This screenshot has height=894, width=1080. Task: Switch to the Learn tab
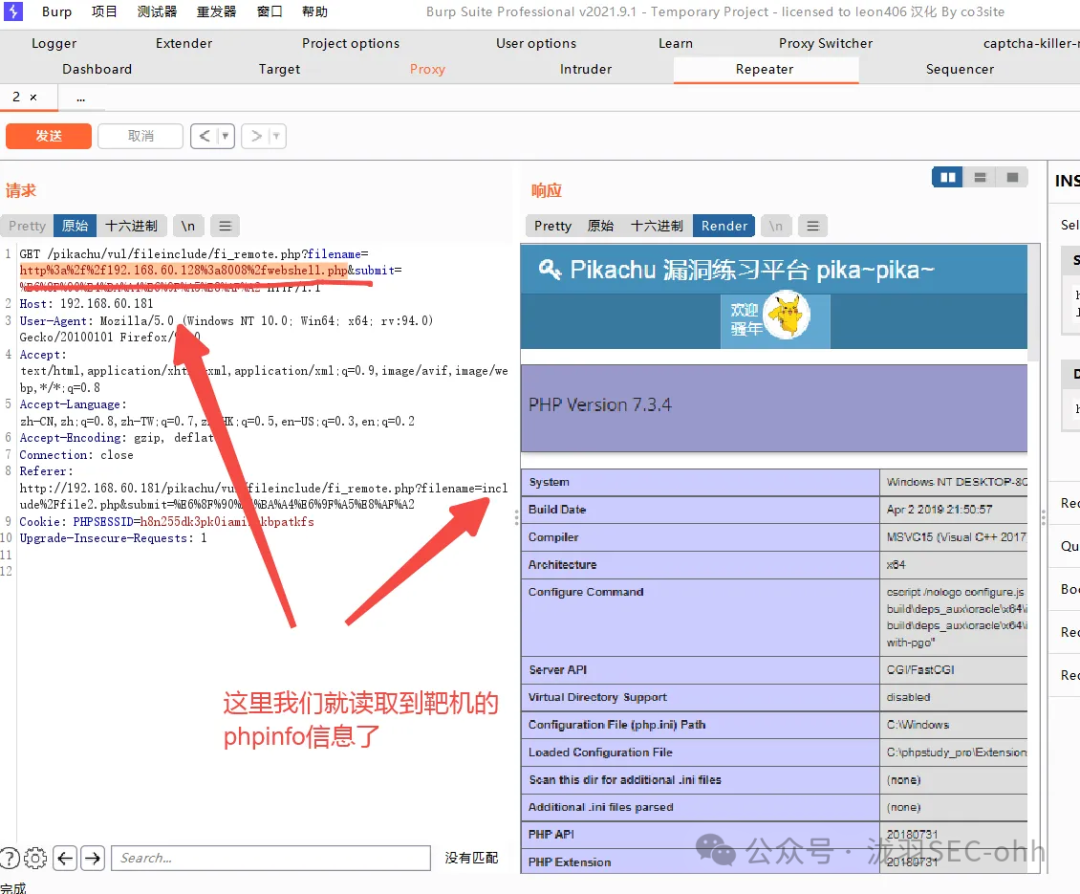[x=676, y=43]
